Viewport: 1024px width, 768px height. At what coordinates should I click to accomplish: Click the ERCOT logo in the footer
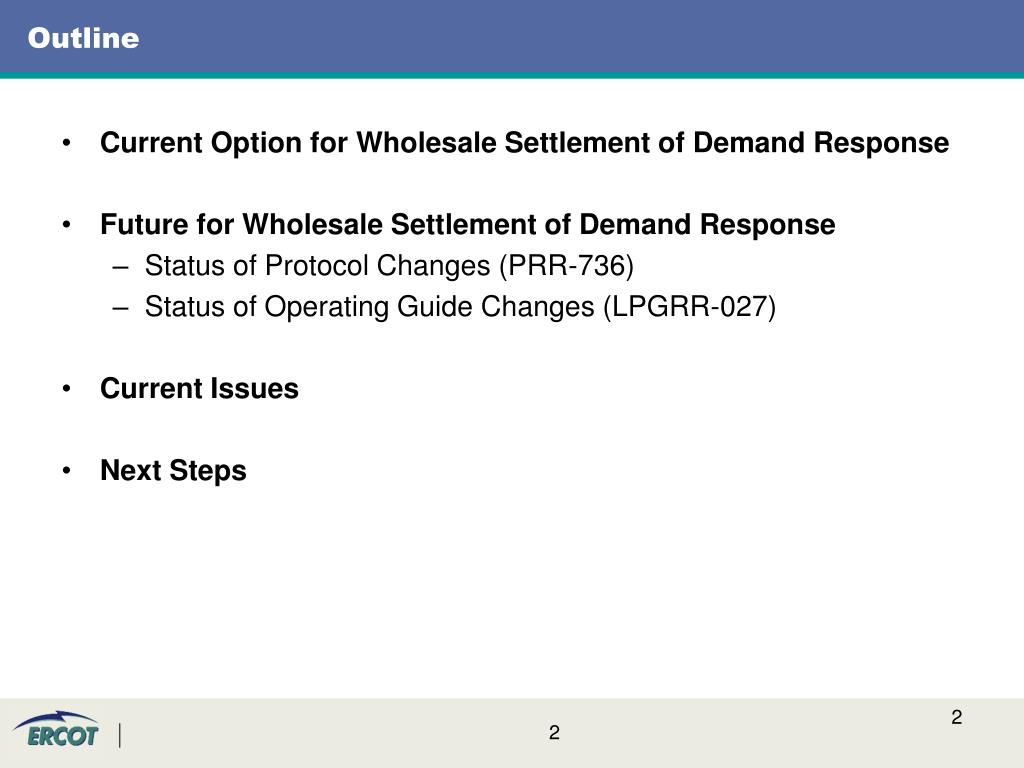pyautogui.click(x=56, y=729)
